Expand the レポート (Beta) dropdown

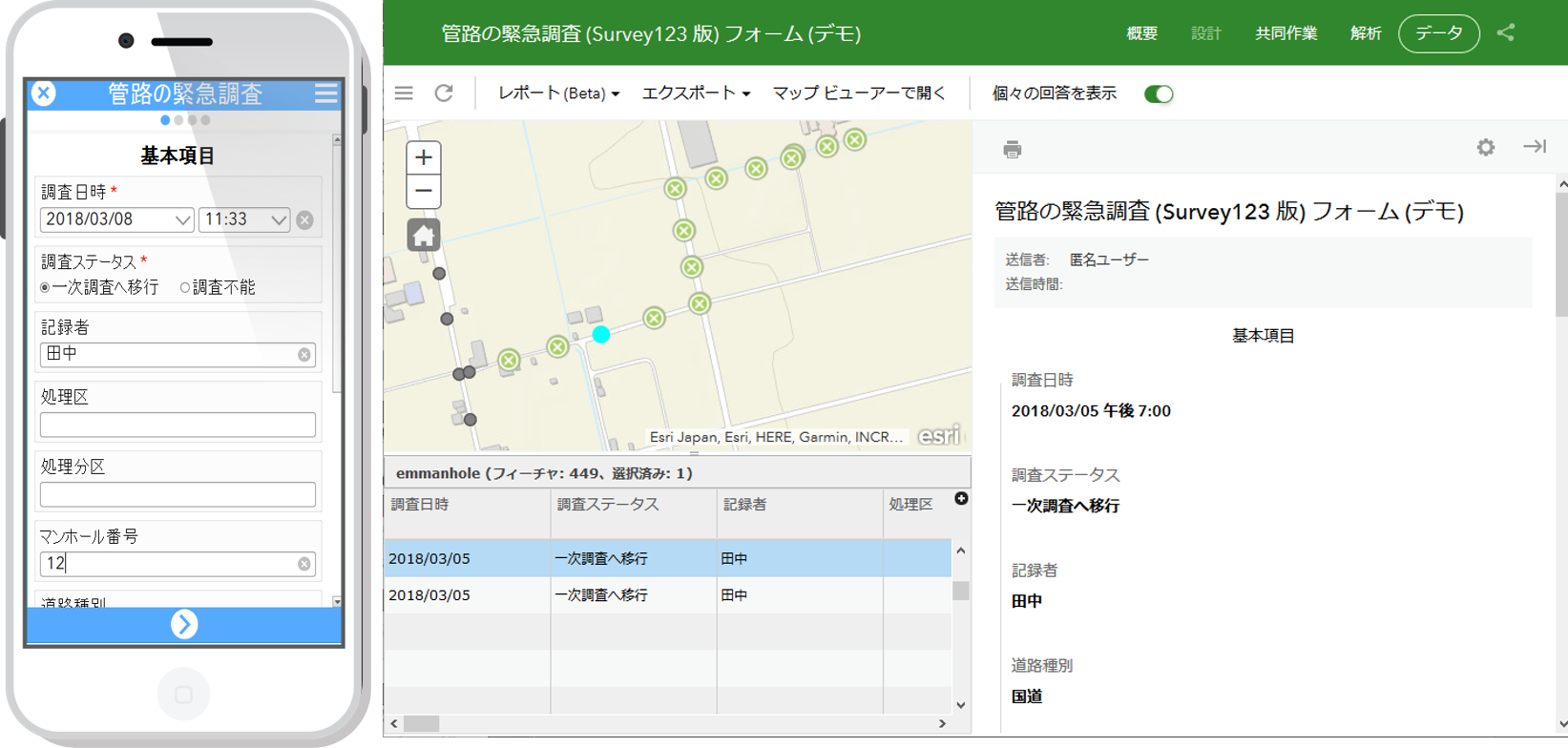(x=558, y=93)
